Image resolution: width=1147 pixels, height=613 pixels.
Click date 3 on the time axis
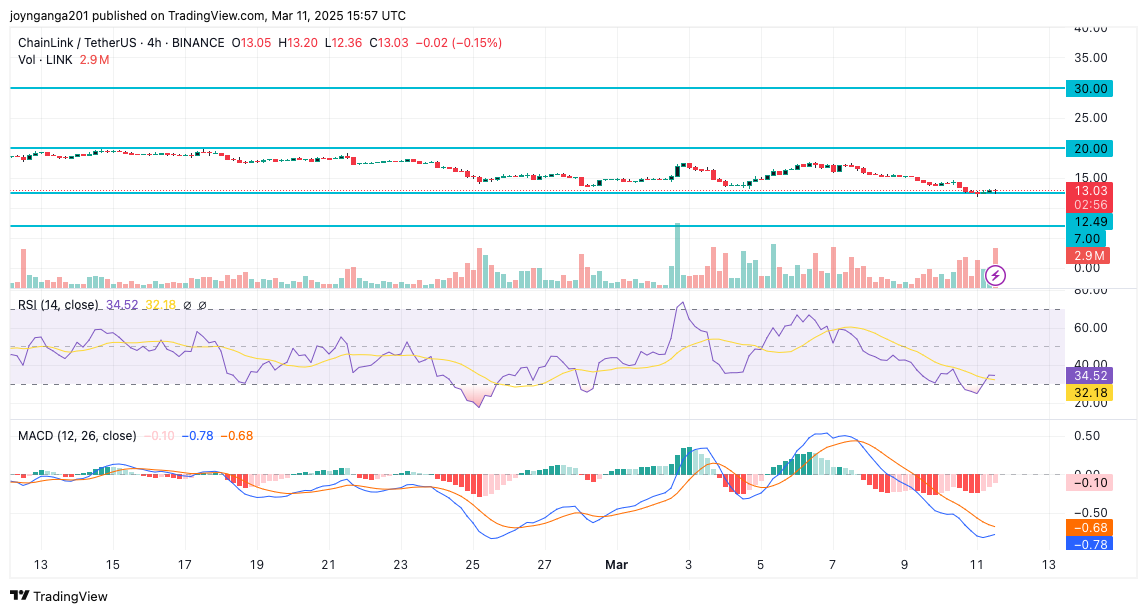[688, 565]
